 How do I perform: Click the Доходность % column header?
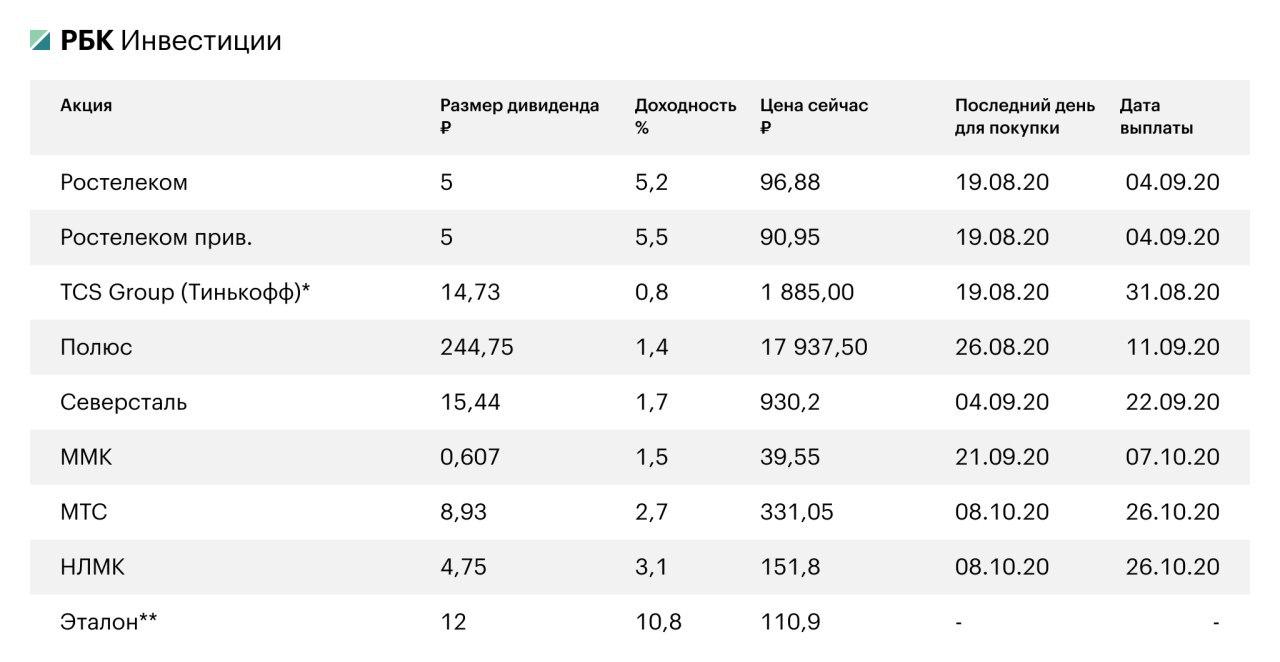pos(685,116)
